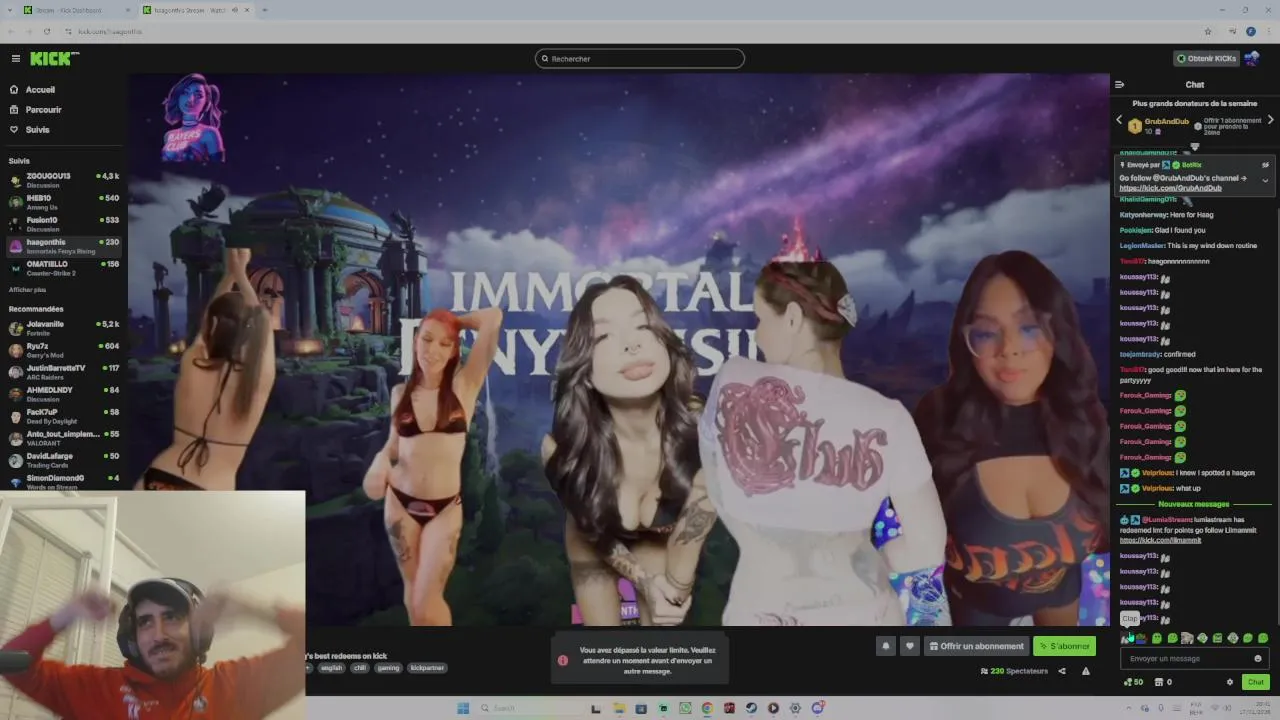
Task: Jump to Nouveaux messages divider in chat
Action: point(1194,504)
